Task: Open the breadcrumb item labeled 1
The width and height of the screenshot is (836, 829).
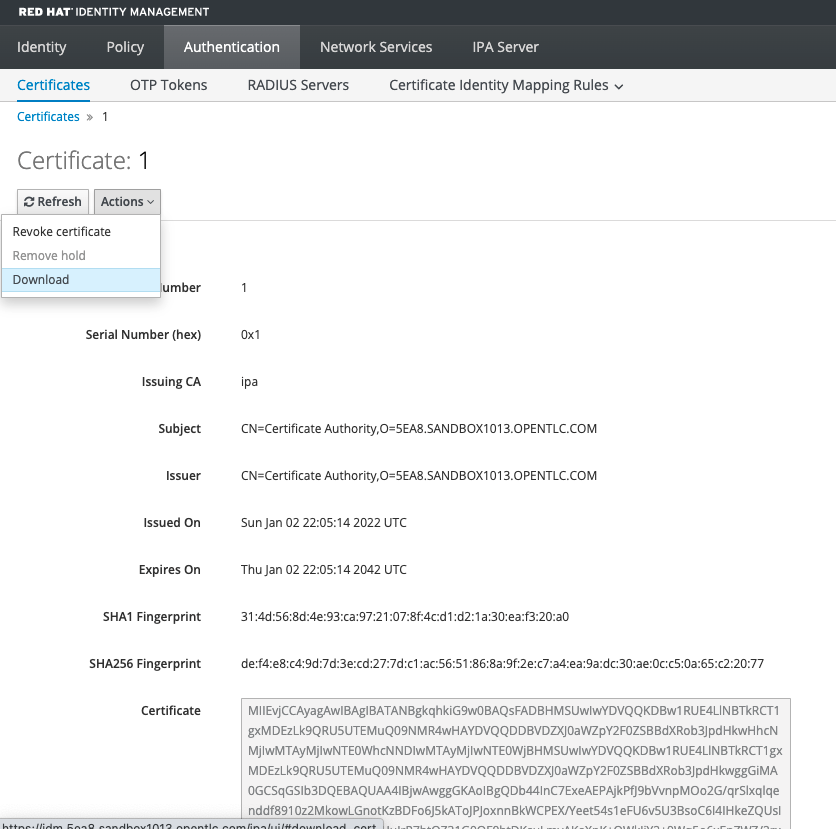Action: coord(104,116)
